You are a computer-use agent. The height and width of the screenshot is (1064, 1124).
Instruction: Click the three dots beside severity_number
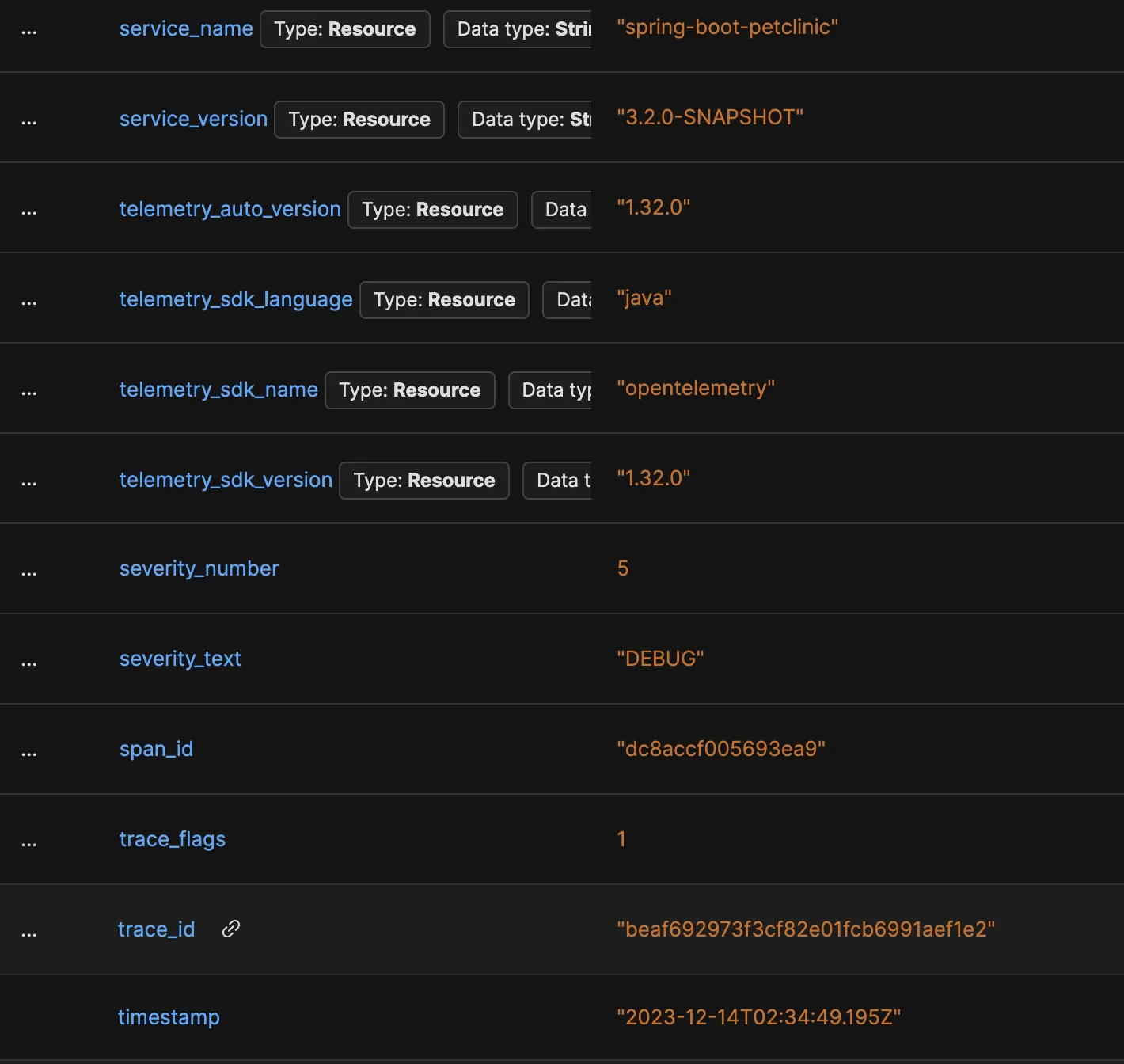pyautogui.click(x=29, y=574)
